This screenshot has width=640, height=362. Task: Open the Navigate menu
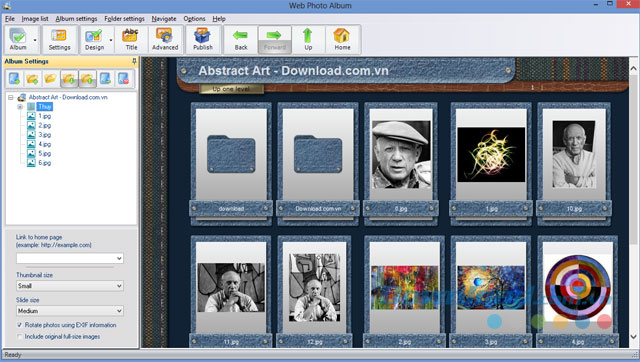[164, 19]
